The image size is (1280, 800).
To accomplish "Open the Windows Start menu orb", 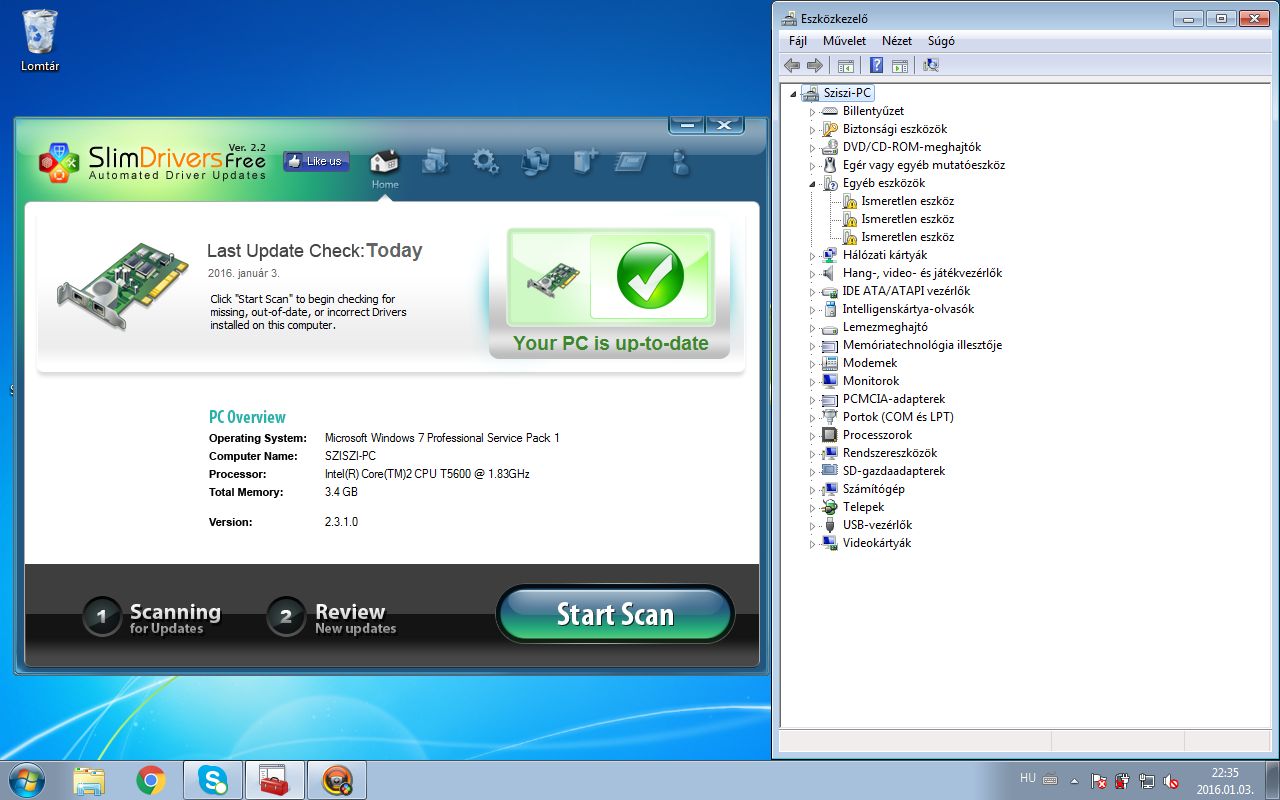I will [27, 780].
